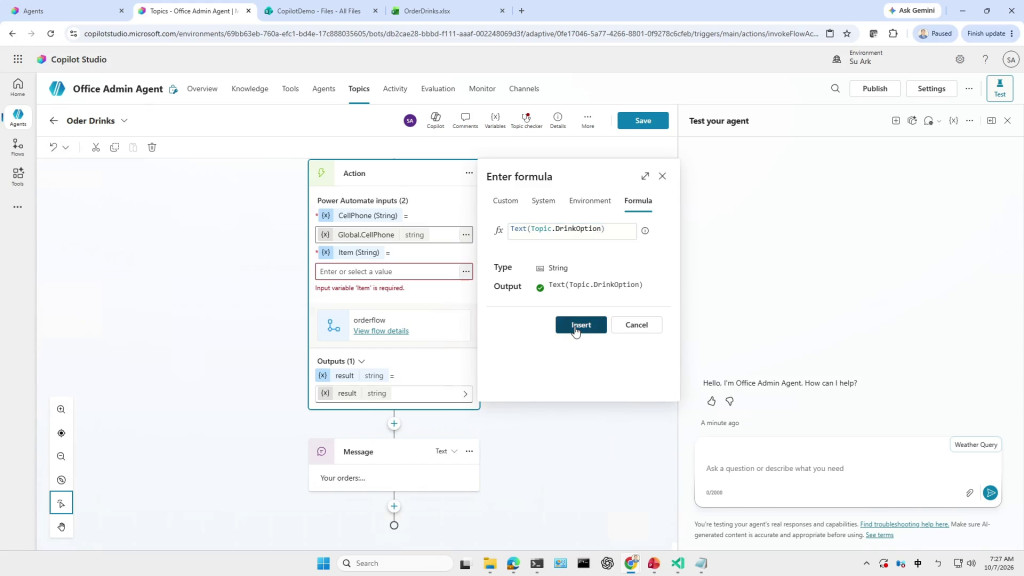Send the test chat message
The width and height of the screenshot is (1024, 576).
(x=990, y=493)
